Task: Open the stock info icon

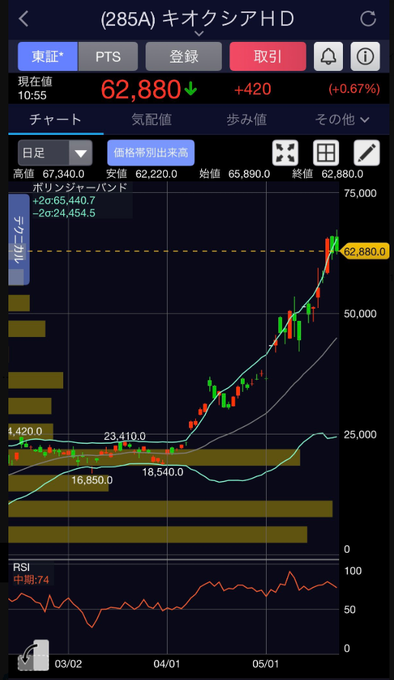Action: pyautogui.click(x=365, y=56)
